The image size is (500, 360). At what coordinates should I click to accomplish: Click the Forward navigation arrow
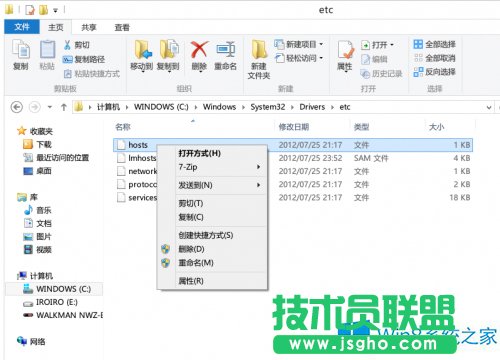click(x=35, y=107)
